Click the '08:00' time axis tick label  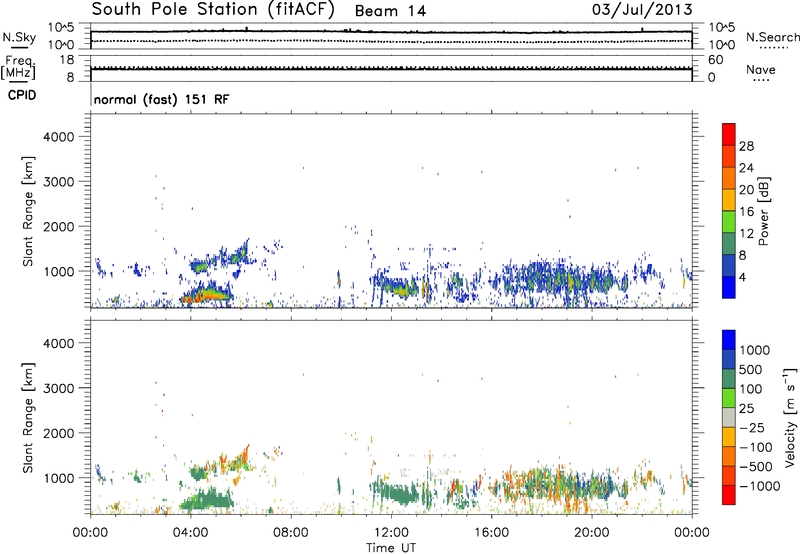coord(290,533)
